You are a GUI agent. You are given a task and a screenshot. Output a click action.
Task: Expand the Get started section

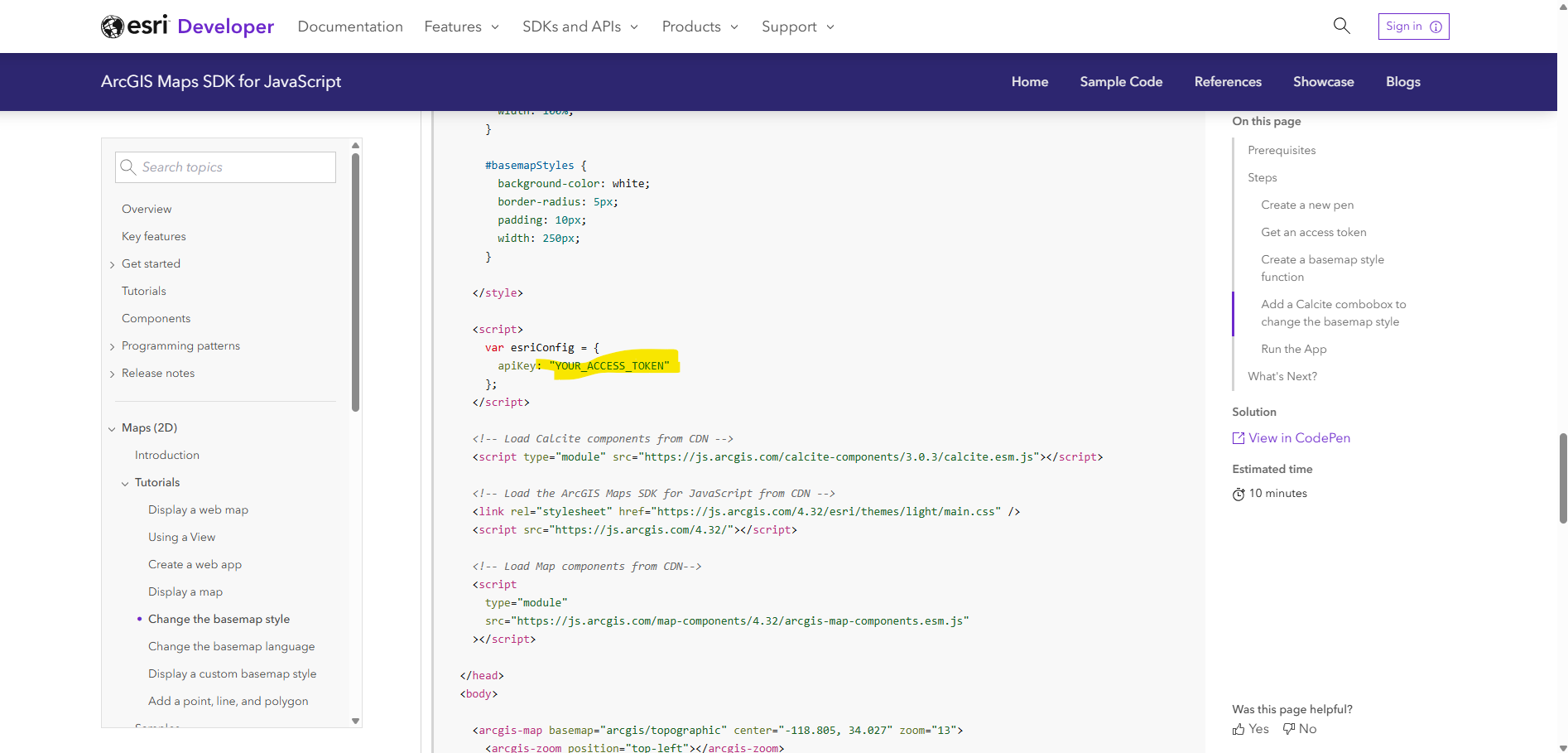tap(113, 264)
